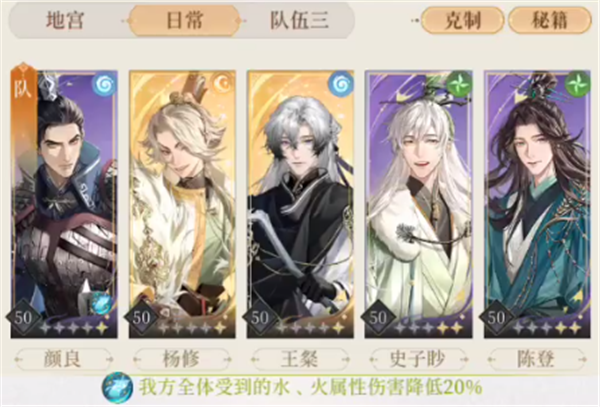Screen dimensions: 600x407
Task: Open the 克制 button
Action: (x=463, y=21)
